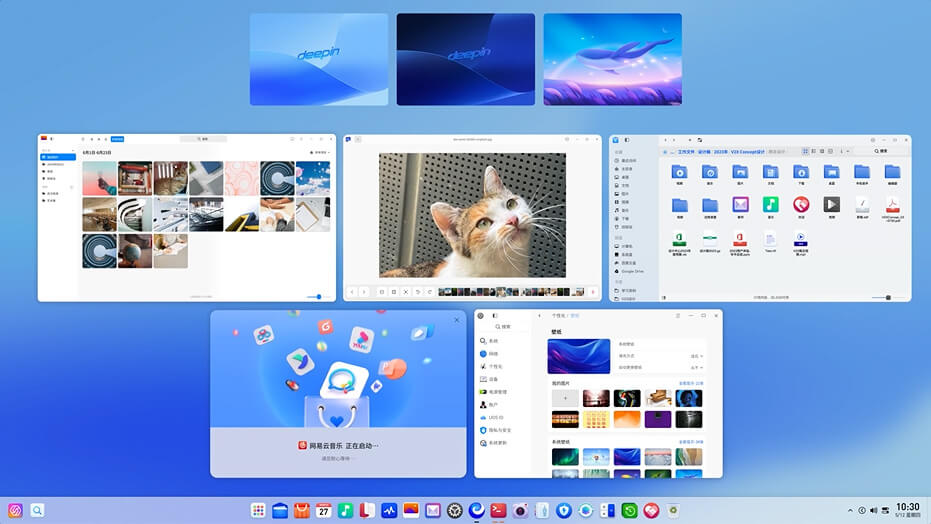Launch the green music app in dock
This screenshot has height=524, width=931.
[345, 510]
